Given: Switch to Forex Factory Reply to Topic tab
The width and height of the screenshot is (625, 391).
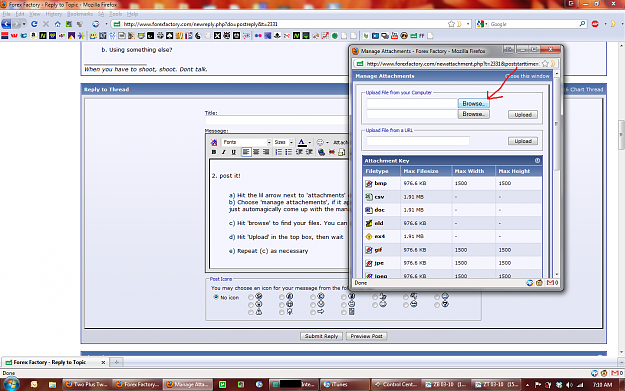Looking at the screenshot, I should tap(55, 362).
